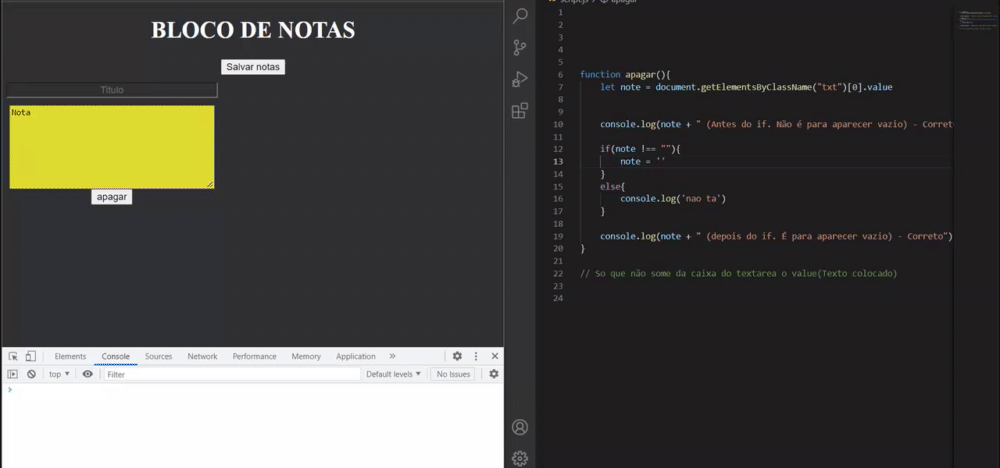This screenshot has width=1000, height=468.
Task: Click the if(note !== "") statement
Action: tap(641, 149)
